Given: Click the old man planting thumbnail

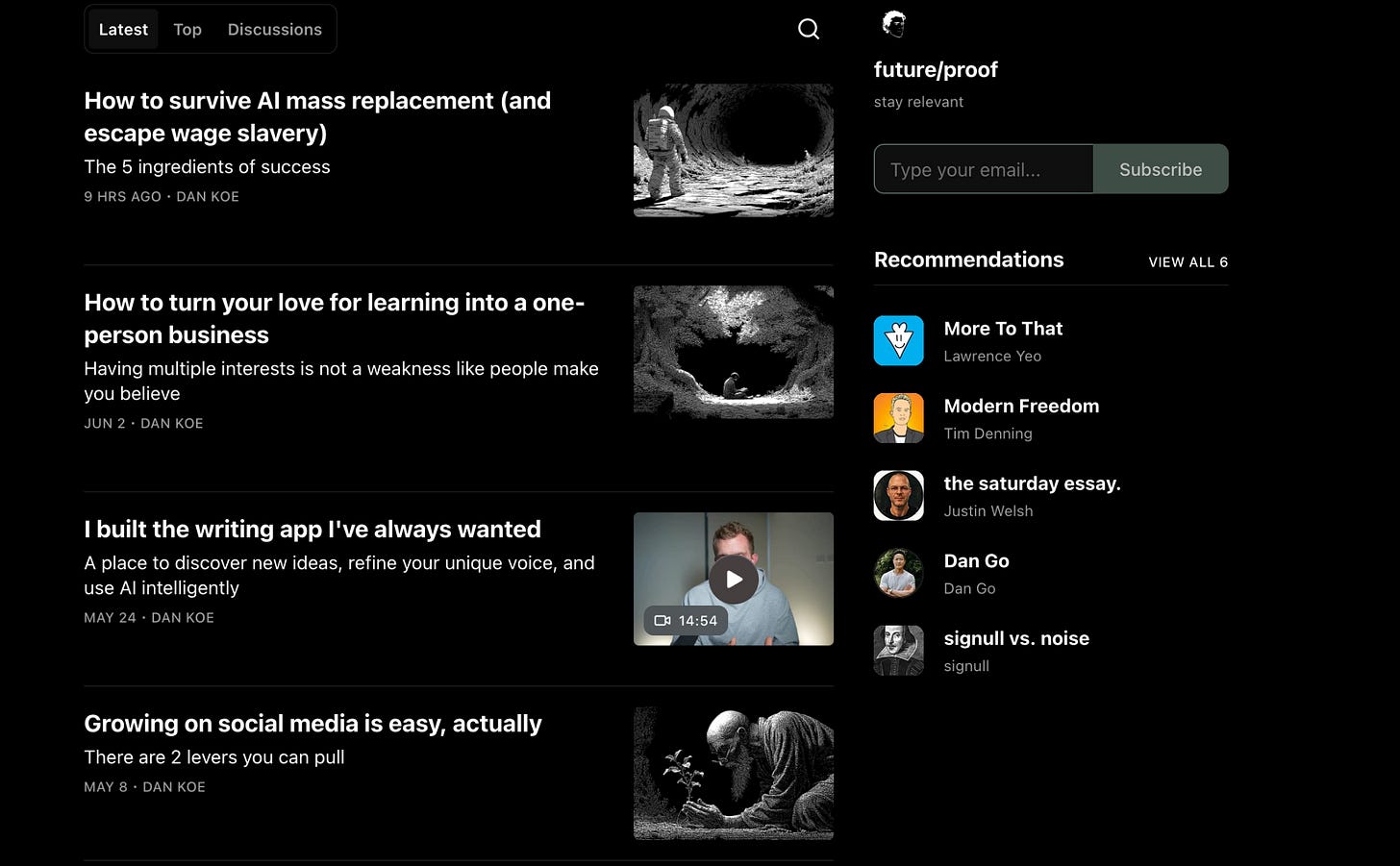Looking at the screenshot, I should (x=734, y=774).
